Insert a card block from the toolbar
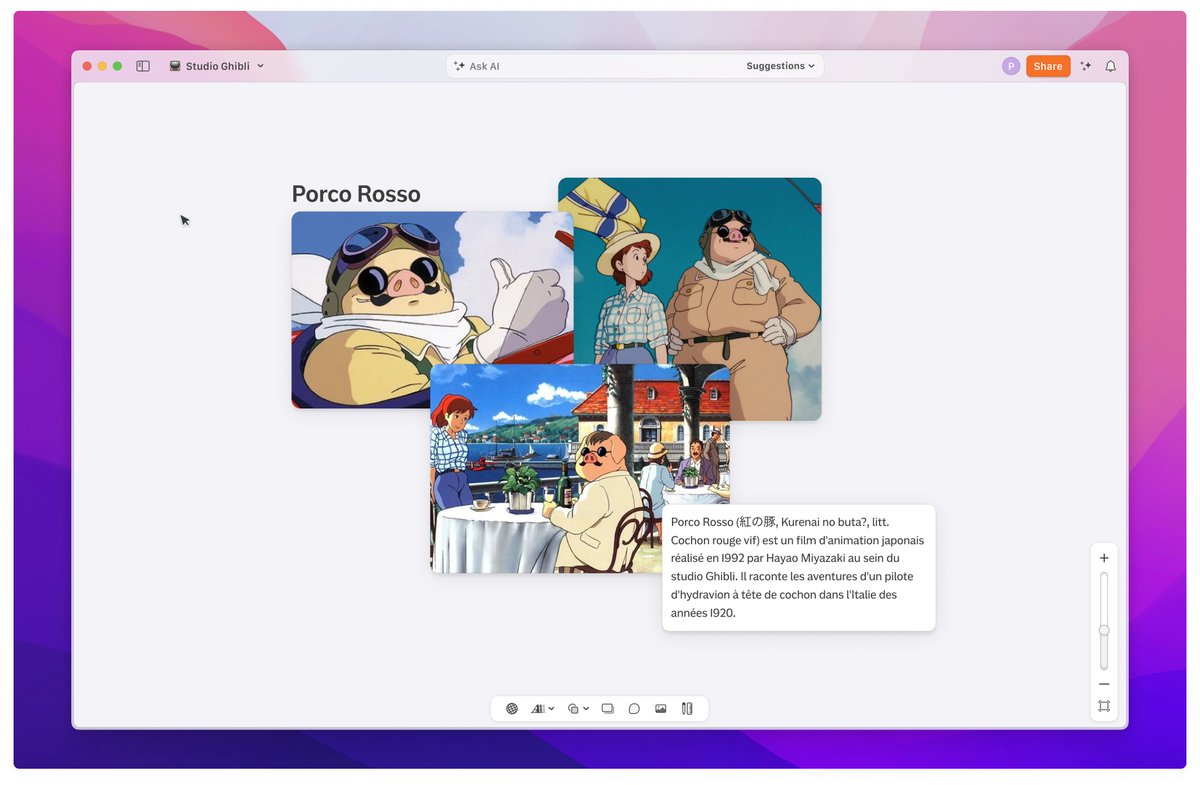 [607, 708]
